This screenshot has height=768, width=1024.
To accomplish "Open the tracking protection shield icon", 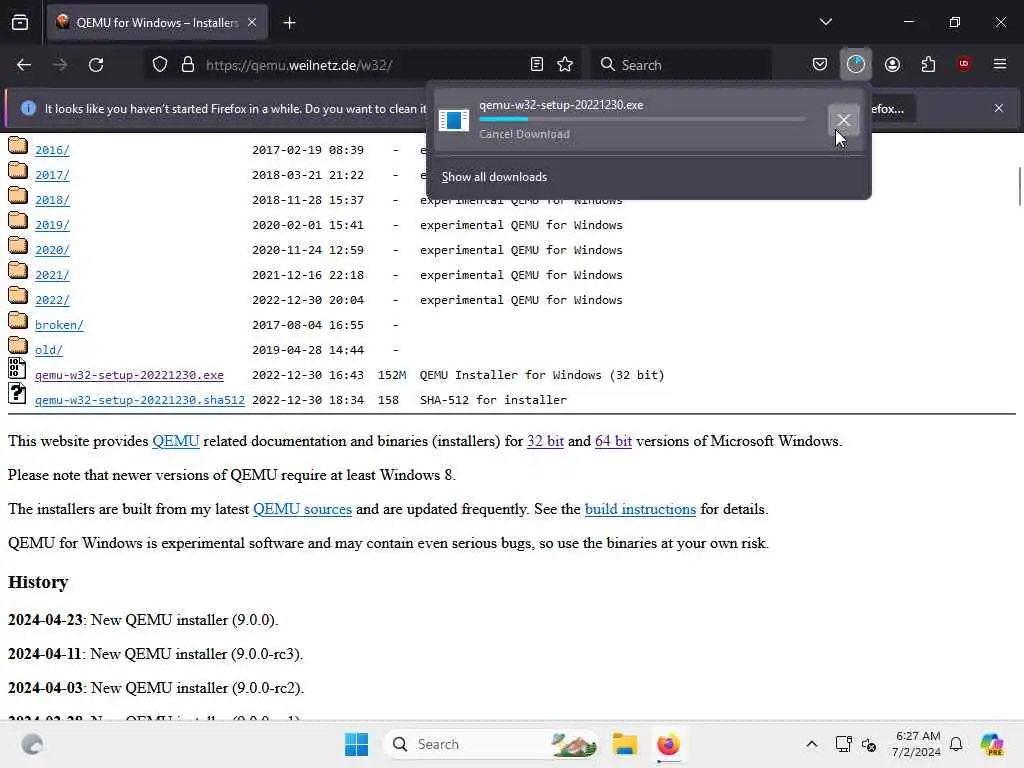I will click(160, 65).
